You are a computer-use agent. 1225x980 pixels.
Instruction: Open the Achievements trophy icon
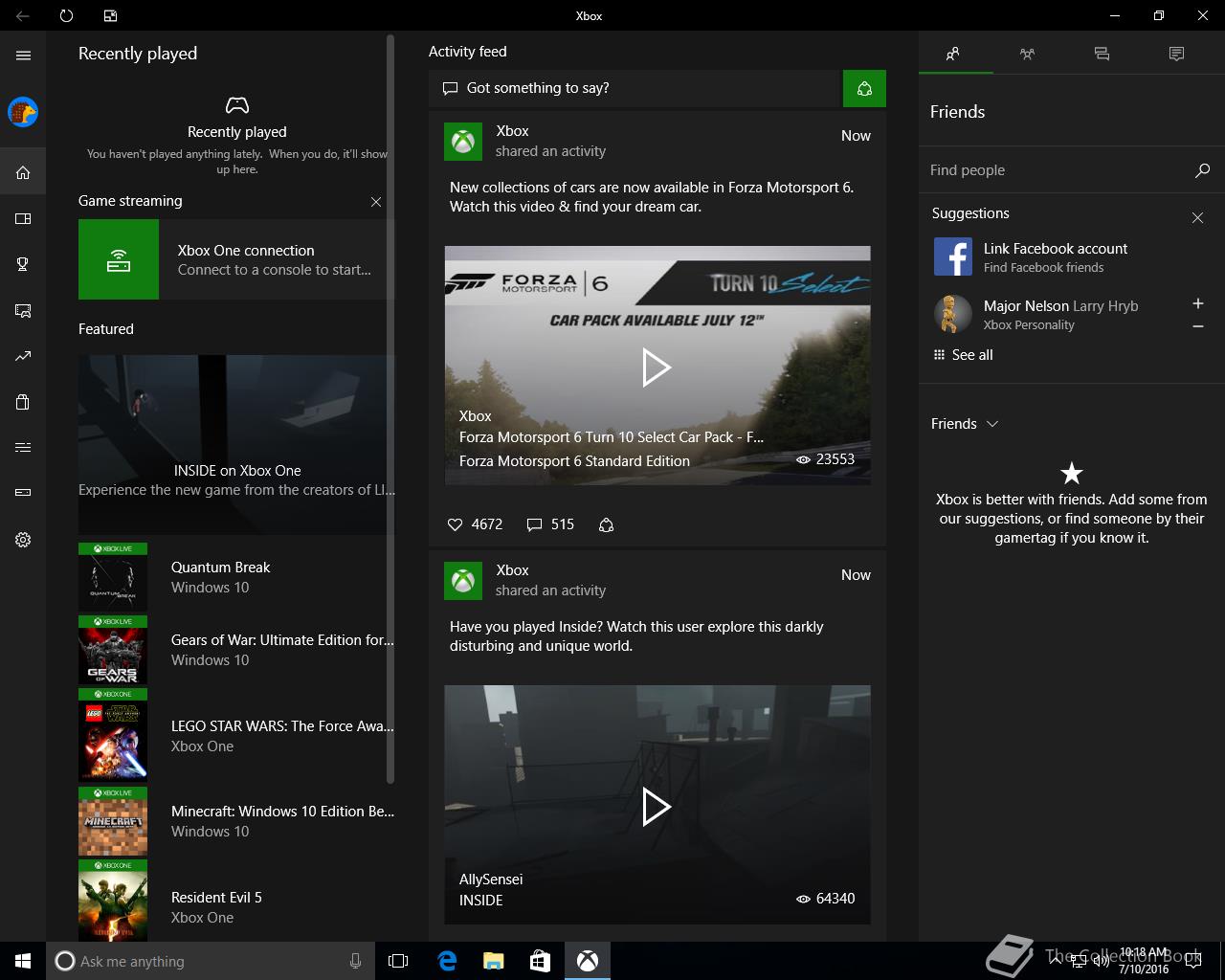[x=23, y=264]
